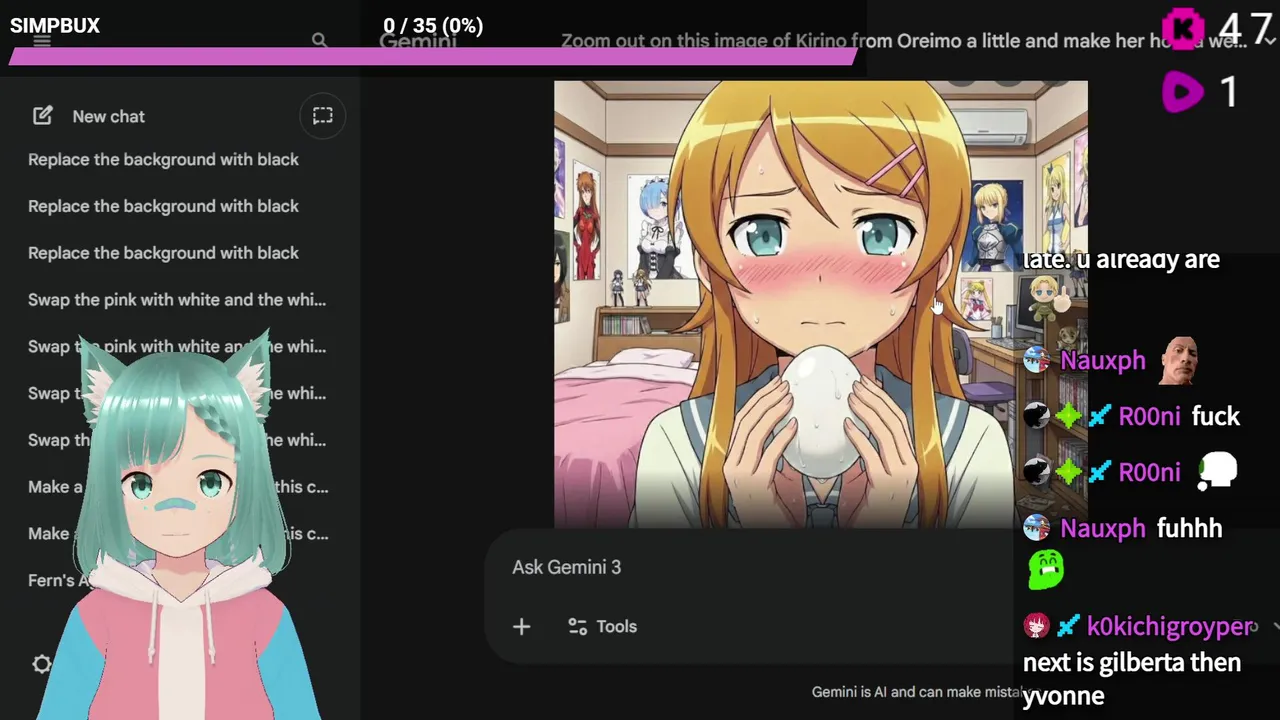Click the green blob emote in chat
Viewport: 1280px width, 720px height.
click(x=1046, y=570)
